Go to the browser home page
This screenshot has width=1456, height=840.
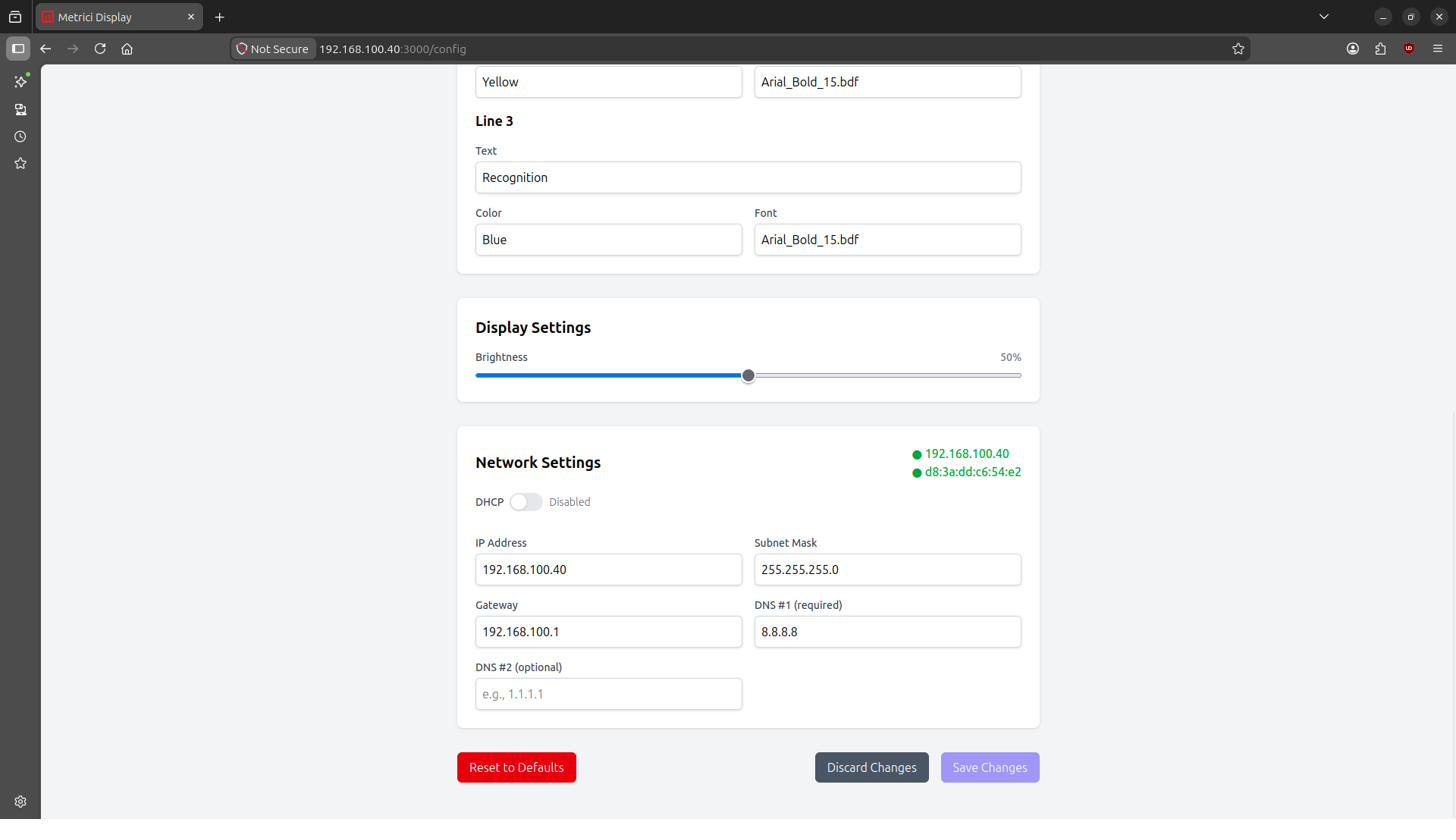[x=127, y=48]
